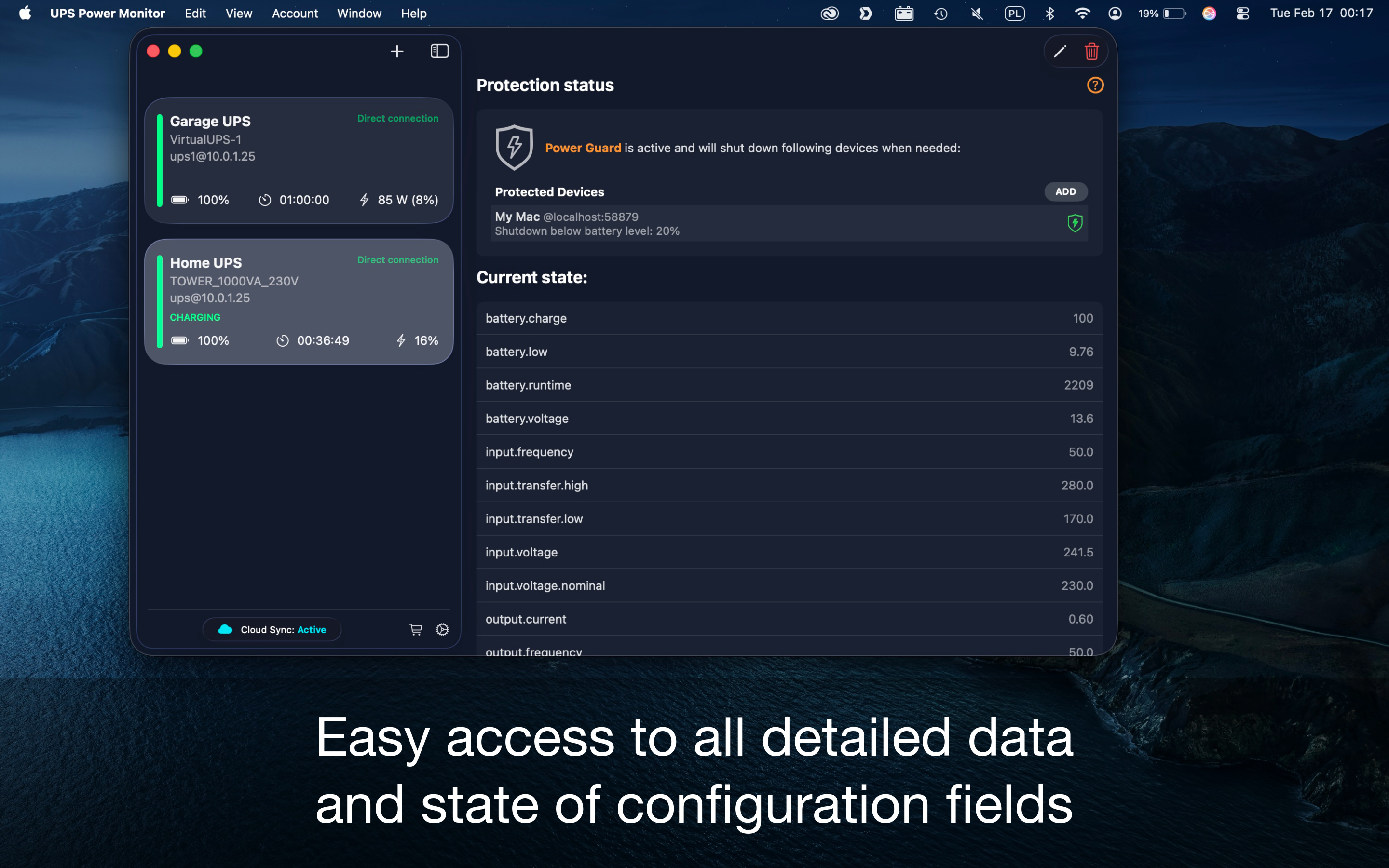Viewport: 1389px width, 868px height.
Task: Click the battery.voltage row
Action: [x=789, y=419]
